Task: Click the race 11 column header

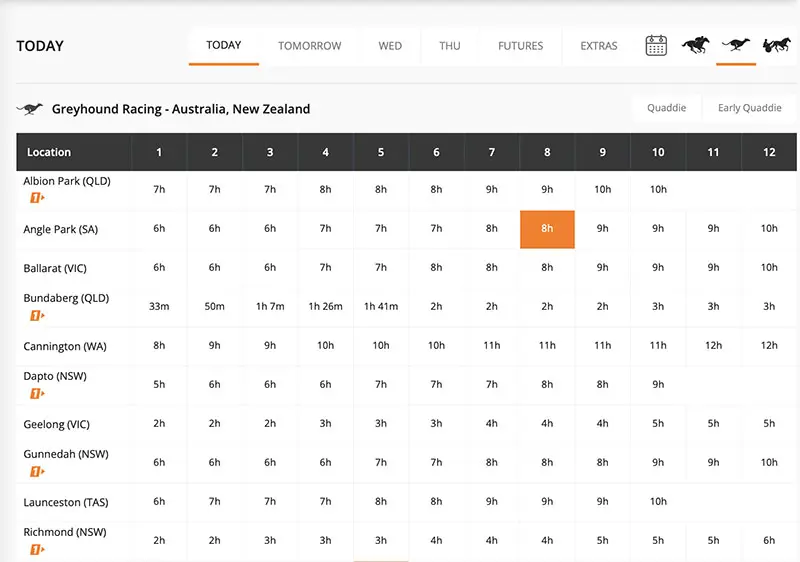Action: (713, 152)
